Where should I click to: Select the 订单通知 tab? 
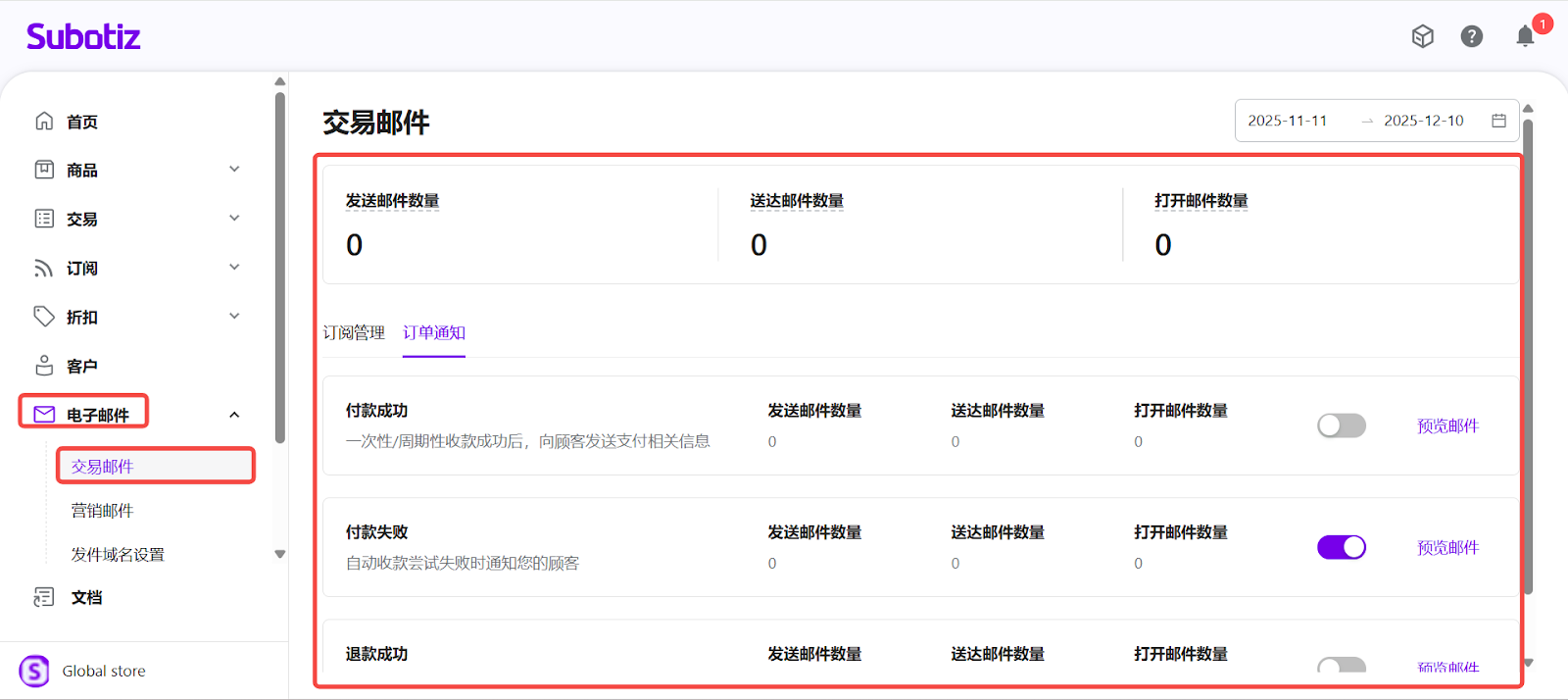point(434,333)
